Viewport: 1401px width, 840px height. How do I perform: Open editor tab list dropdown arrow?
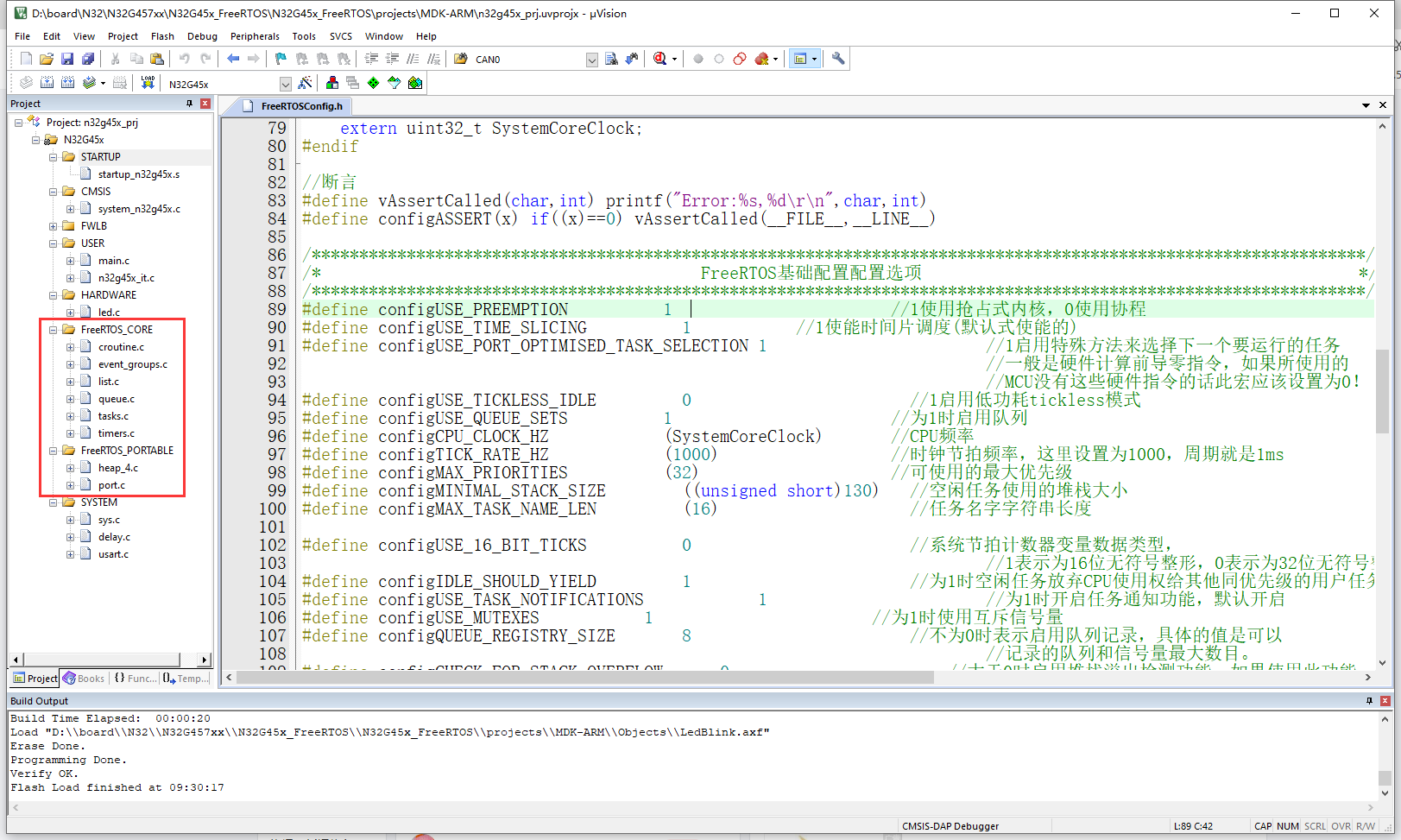(x=1366, y=105)
